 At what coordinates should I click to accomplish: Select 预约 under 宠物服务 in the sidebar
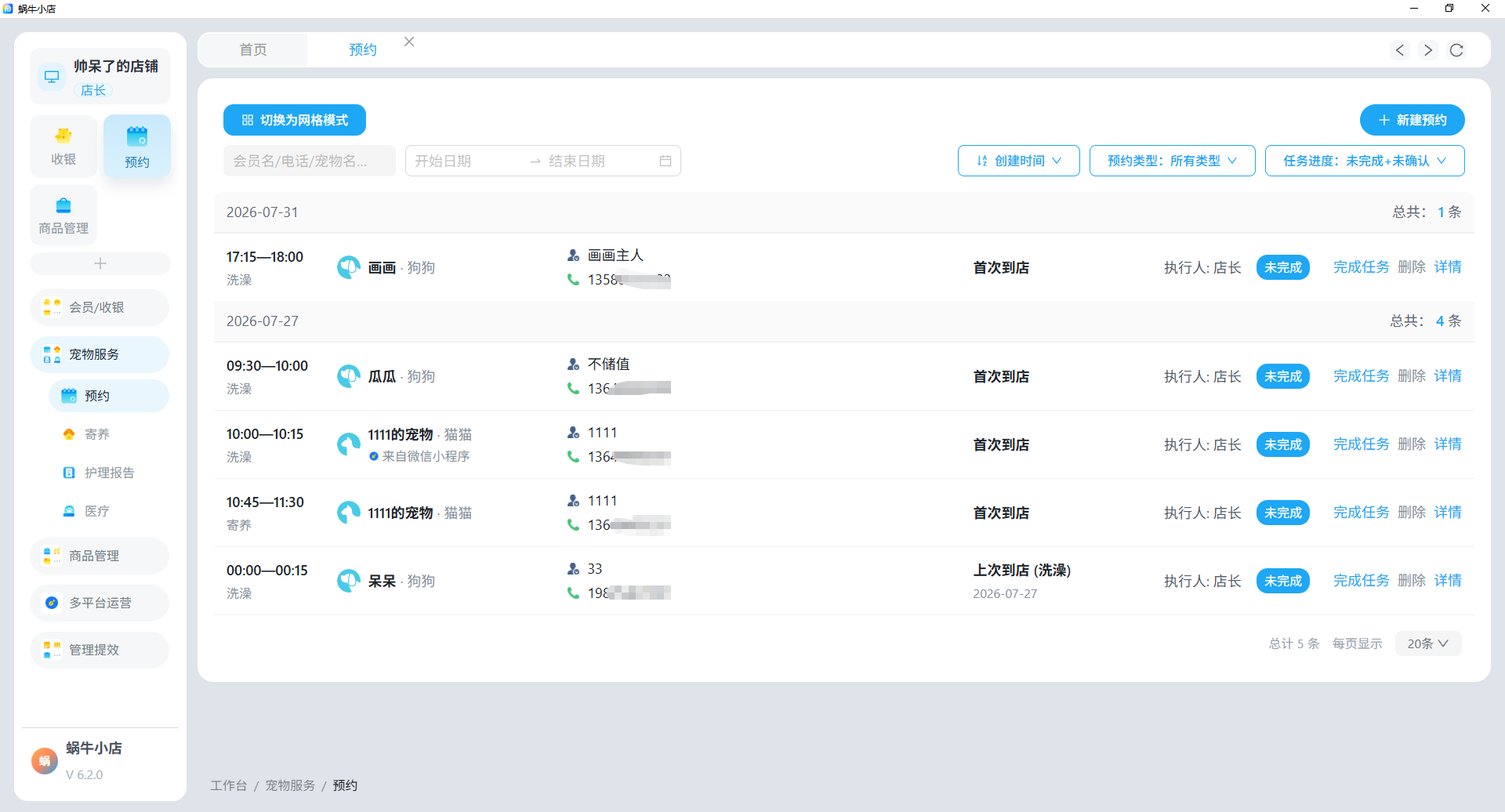pyautogui.click(x=108, y=396)
